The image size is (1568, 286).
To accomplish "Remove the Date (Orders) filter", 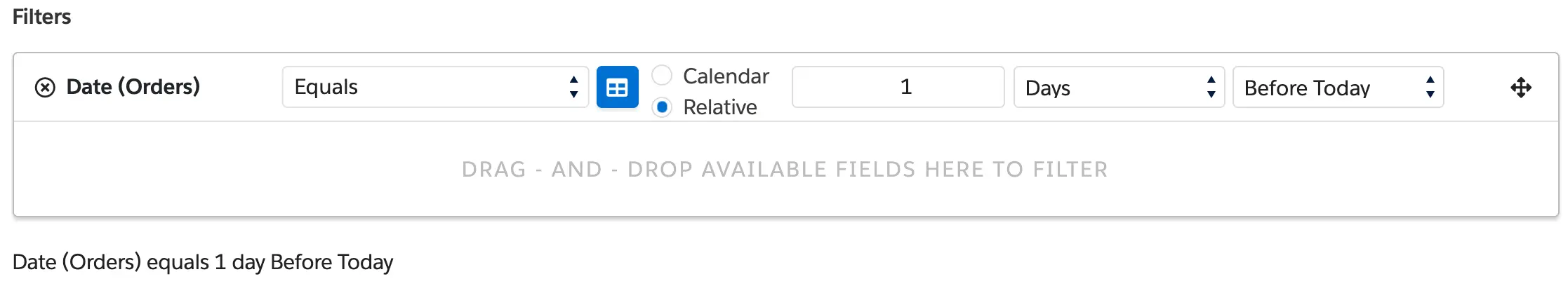I will pyautogui.click(x=45, y=88).
